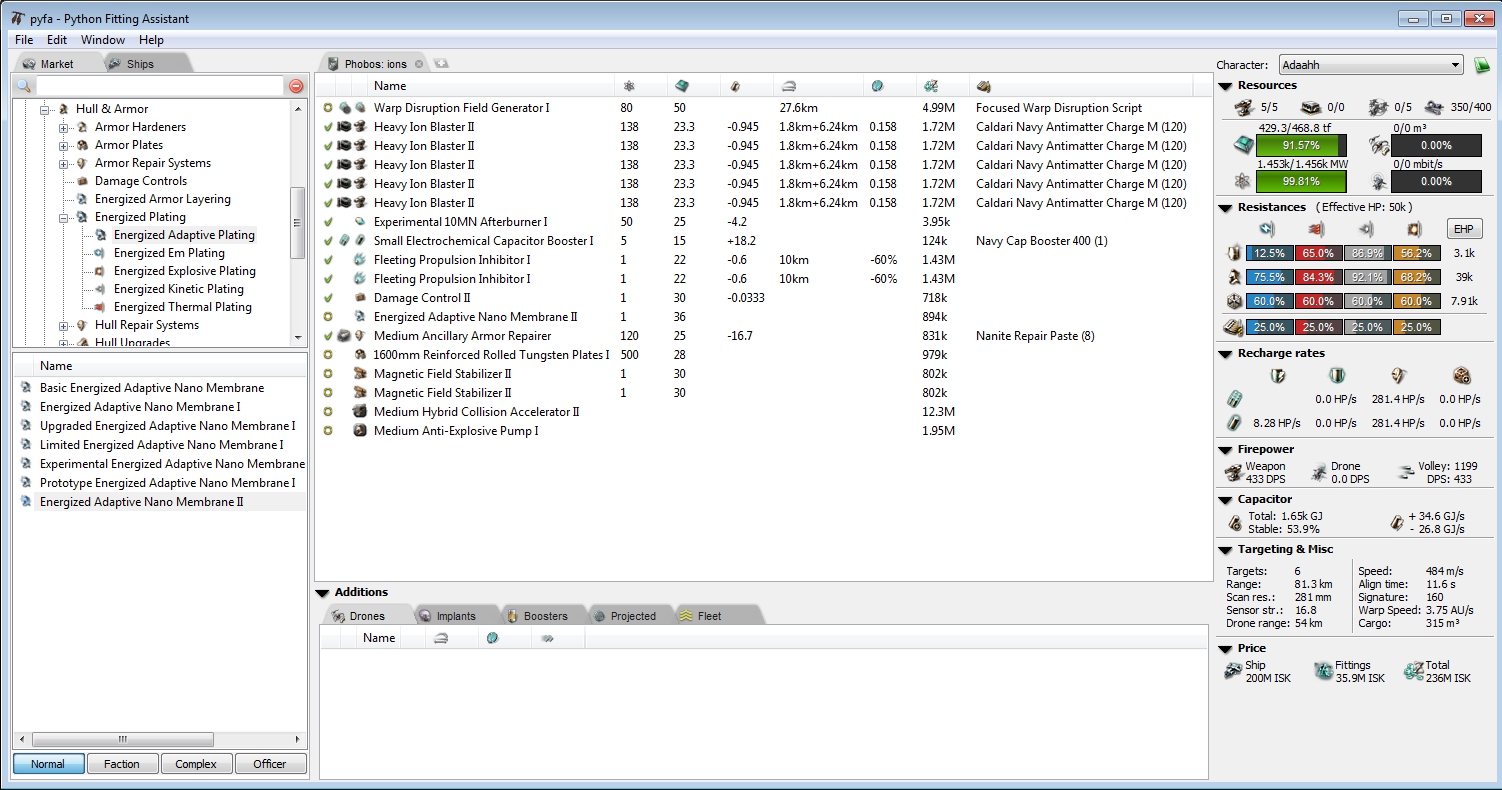Click the Weapon DPS icon in Firepower
1502x790 pixels.
pyautogui.click(x=1234, y=472)
